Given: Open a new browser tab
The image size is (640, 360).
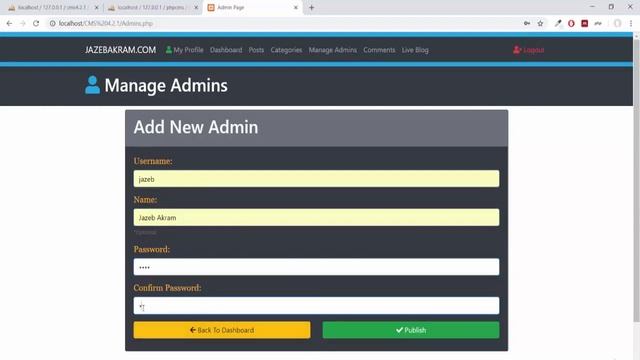Looking at the screenshot, I should [311, 7].
